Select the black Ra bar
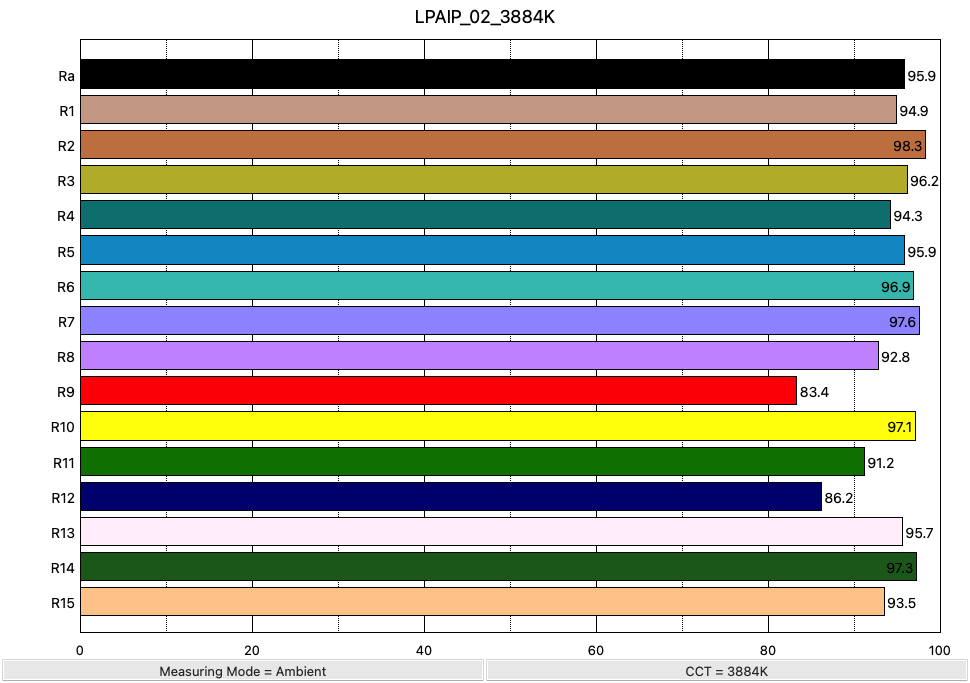 tap(492, 74)
